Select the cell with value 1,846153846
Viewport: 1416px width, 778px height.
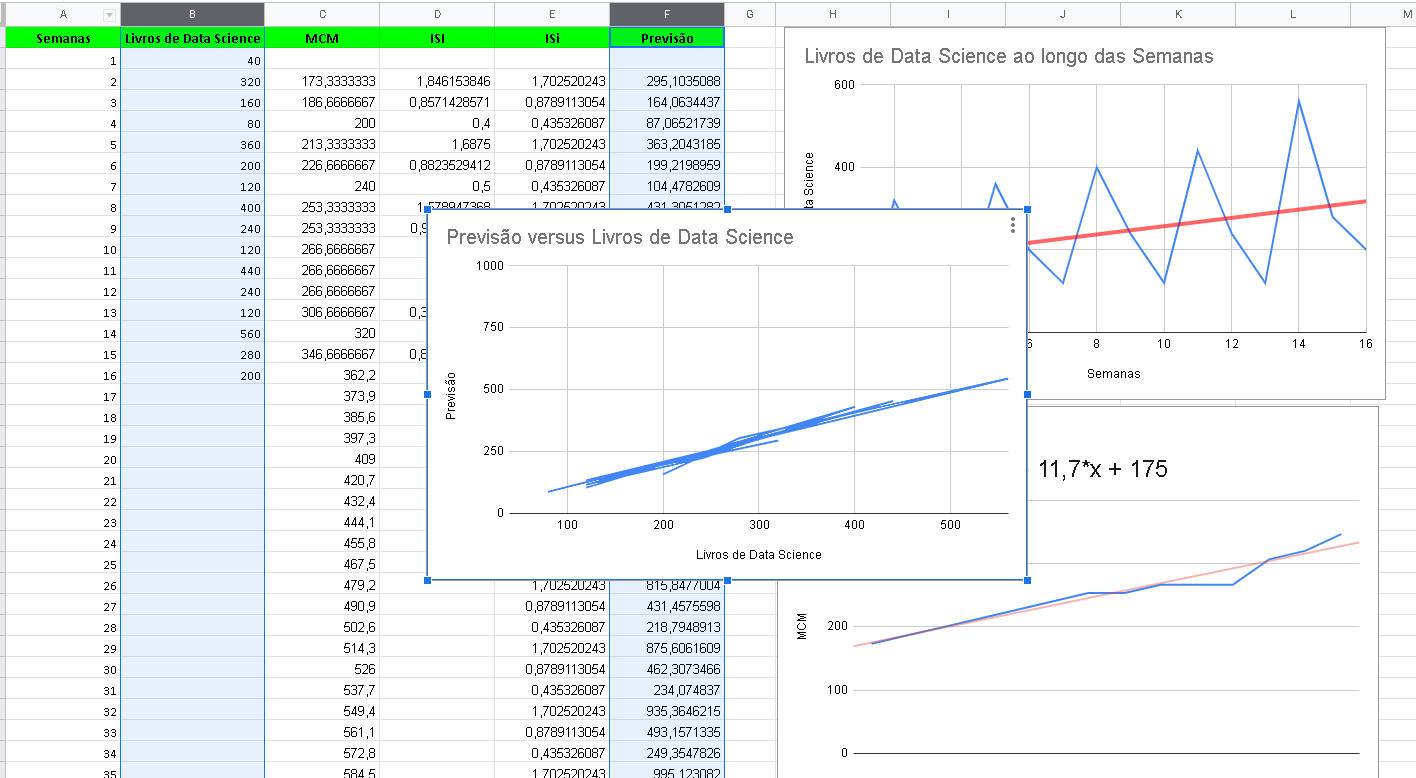(437, 81)
